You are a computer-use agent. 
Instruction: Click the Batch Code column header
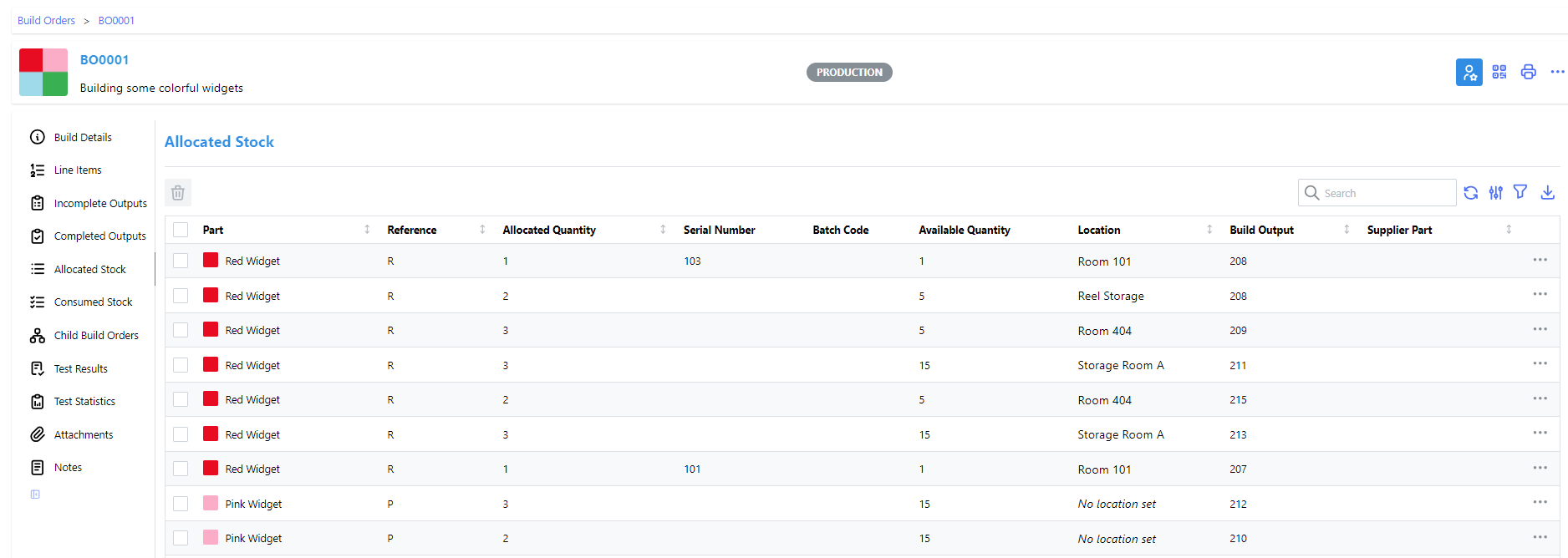(x=840, y=230)
